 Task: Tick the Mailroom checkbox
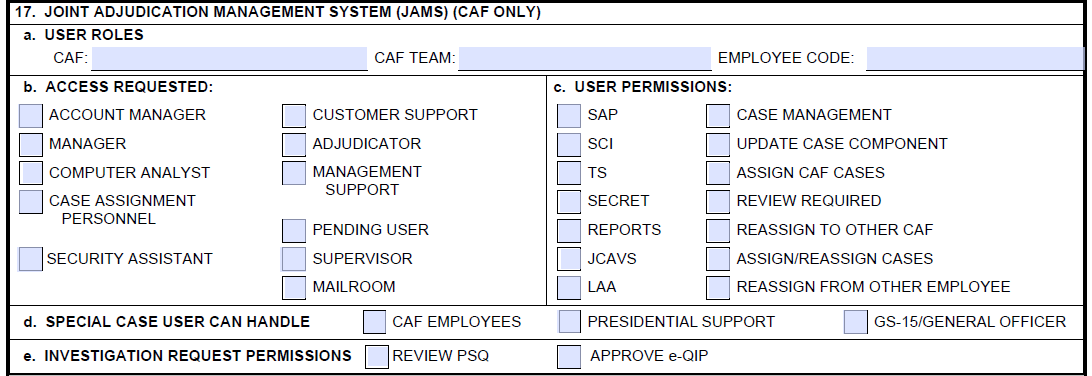click(x=294, y=287)
